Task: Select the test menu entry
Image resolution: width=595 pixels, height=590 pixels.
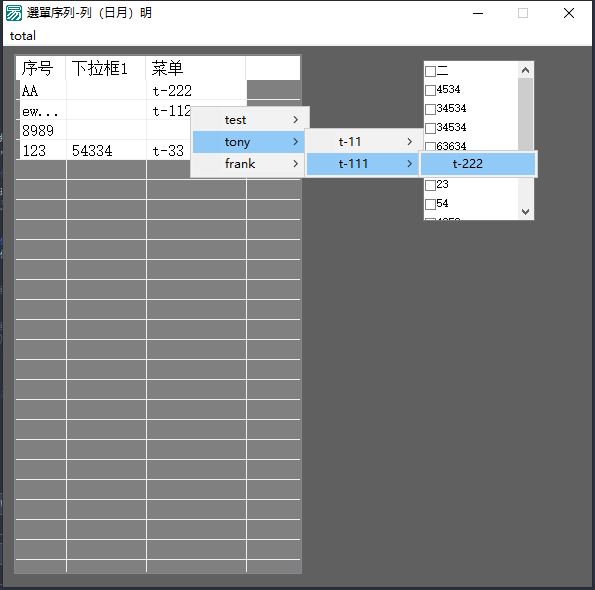Action: 250,120
